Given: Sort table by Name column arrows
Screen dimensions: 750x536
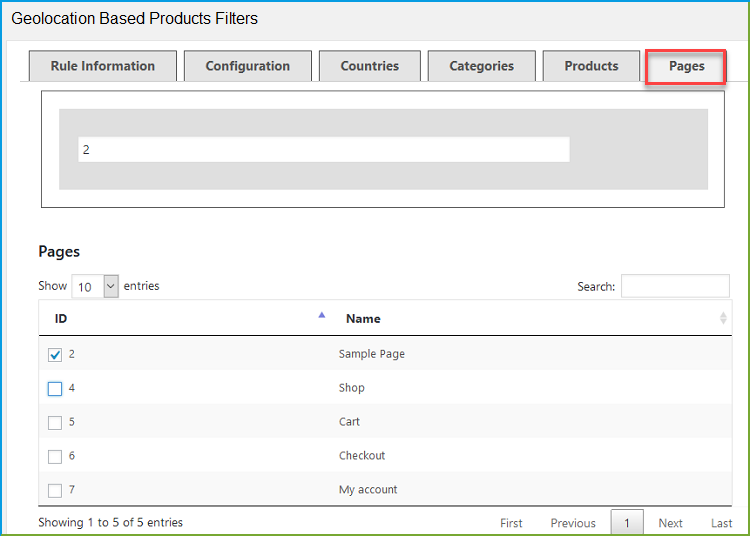Looking at the screenshot, I should coord(722,318).
